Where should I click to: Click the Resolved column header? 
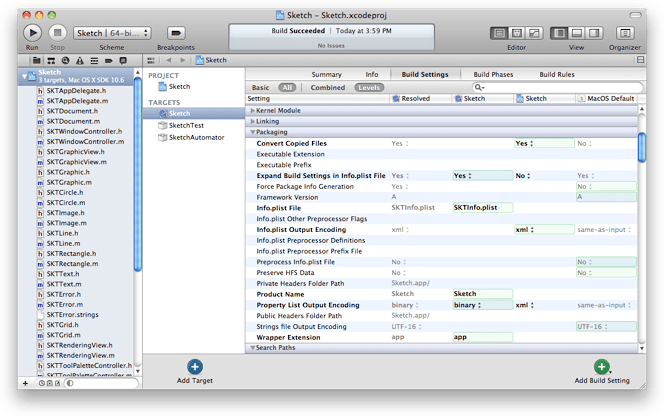pyautogui.click(x=421, y=99)
